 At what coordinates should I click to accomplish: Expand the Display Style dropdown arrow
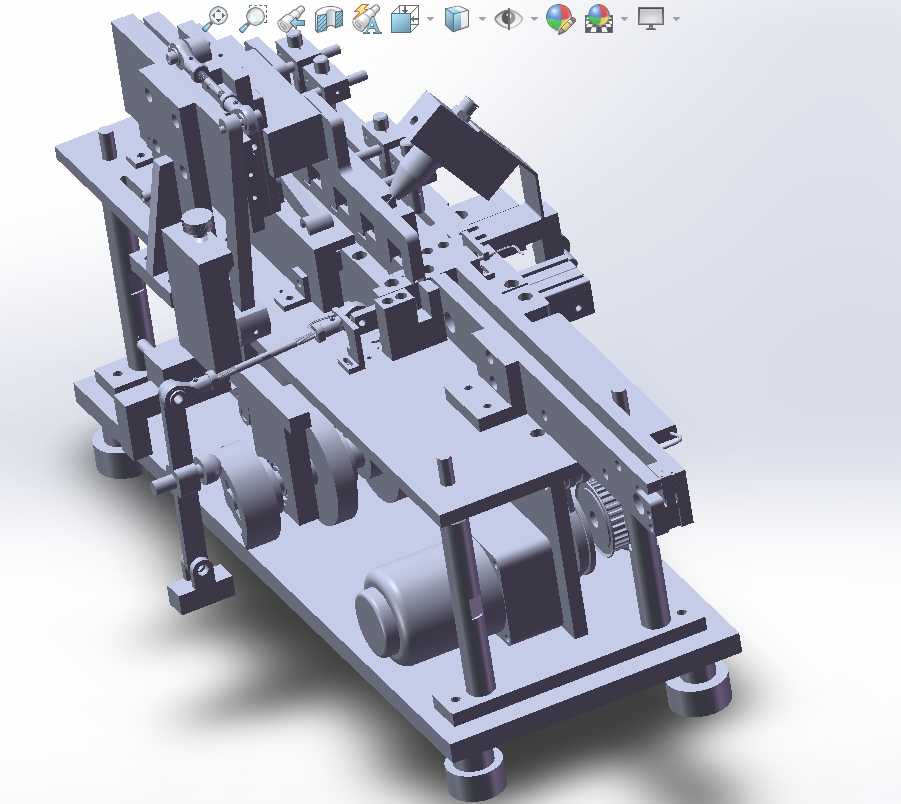pos(482,19)
